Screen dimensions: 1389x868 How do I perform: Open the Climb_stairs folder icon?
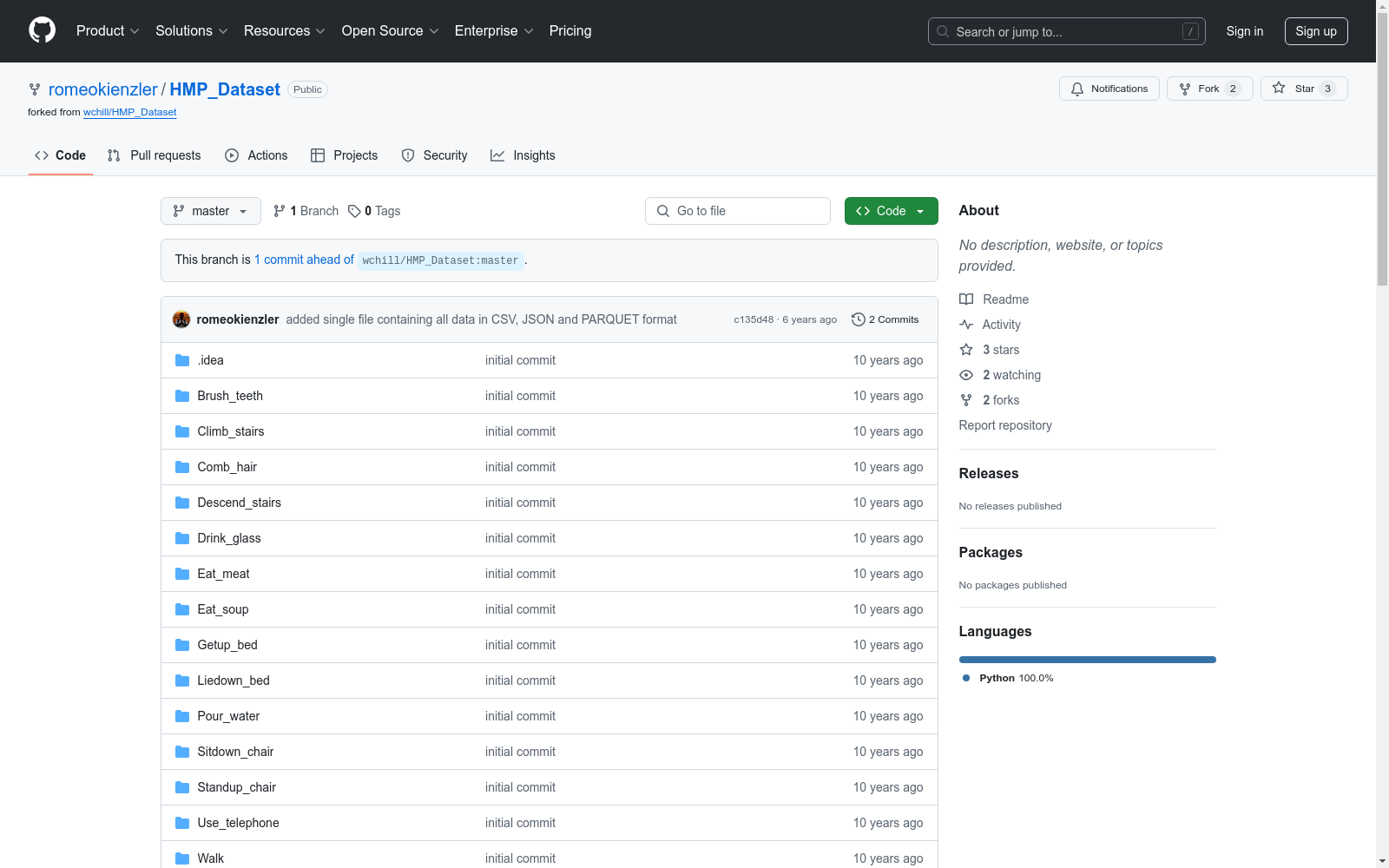click(x=182, y=431)
